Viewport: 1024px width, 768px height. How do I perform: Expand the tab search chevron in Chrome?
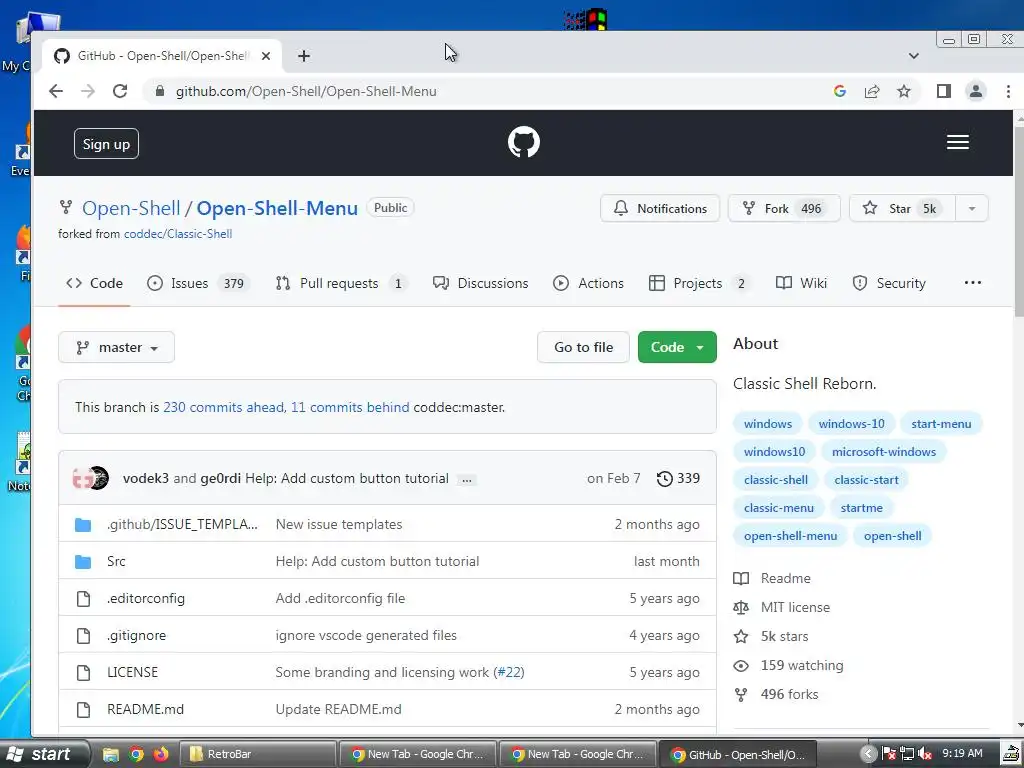pos(914,56)
